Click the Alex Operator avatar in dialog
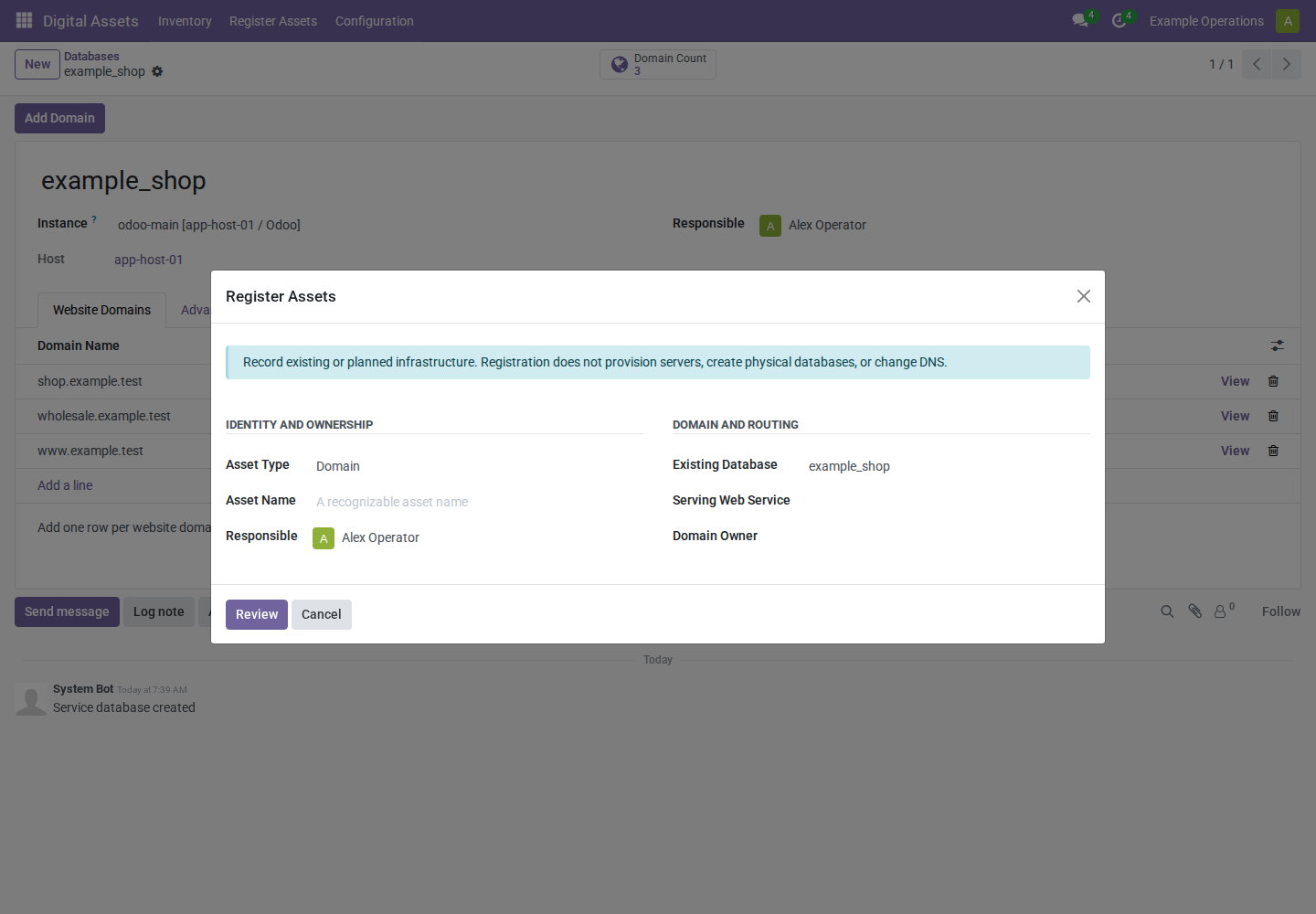This screenshot has height=914, width=1316. 324,538
